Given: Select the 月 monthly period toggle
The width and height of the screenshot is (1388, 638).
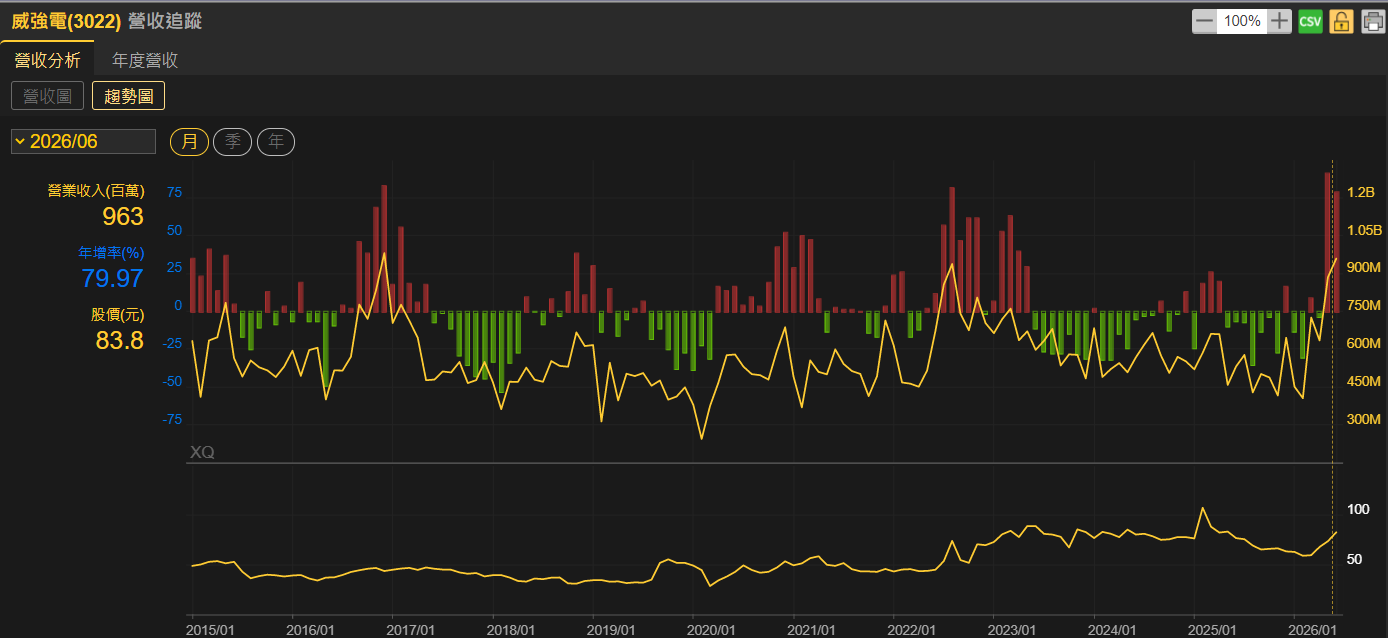Looking at the screenshot, I should pos(189,142).
